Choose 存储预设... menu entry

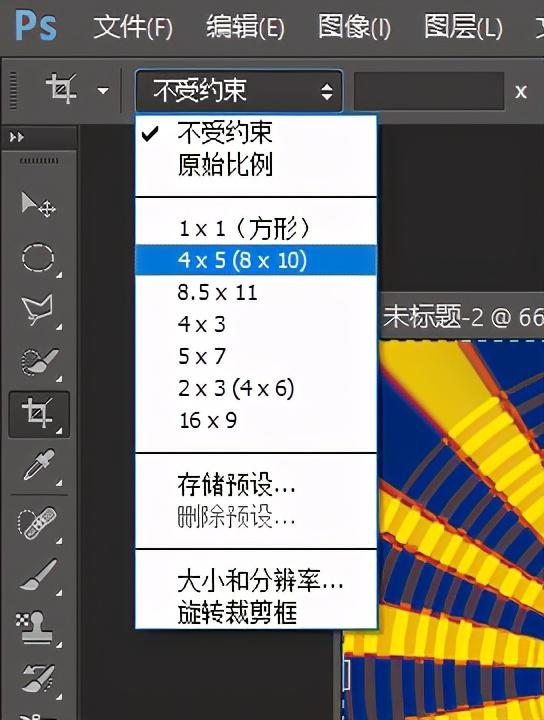pos(256,485)
